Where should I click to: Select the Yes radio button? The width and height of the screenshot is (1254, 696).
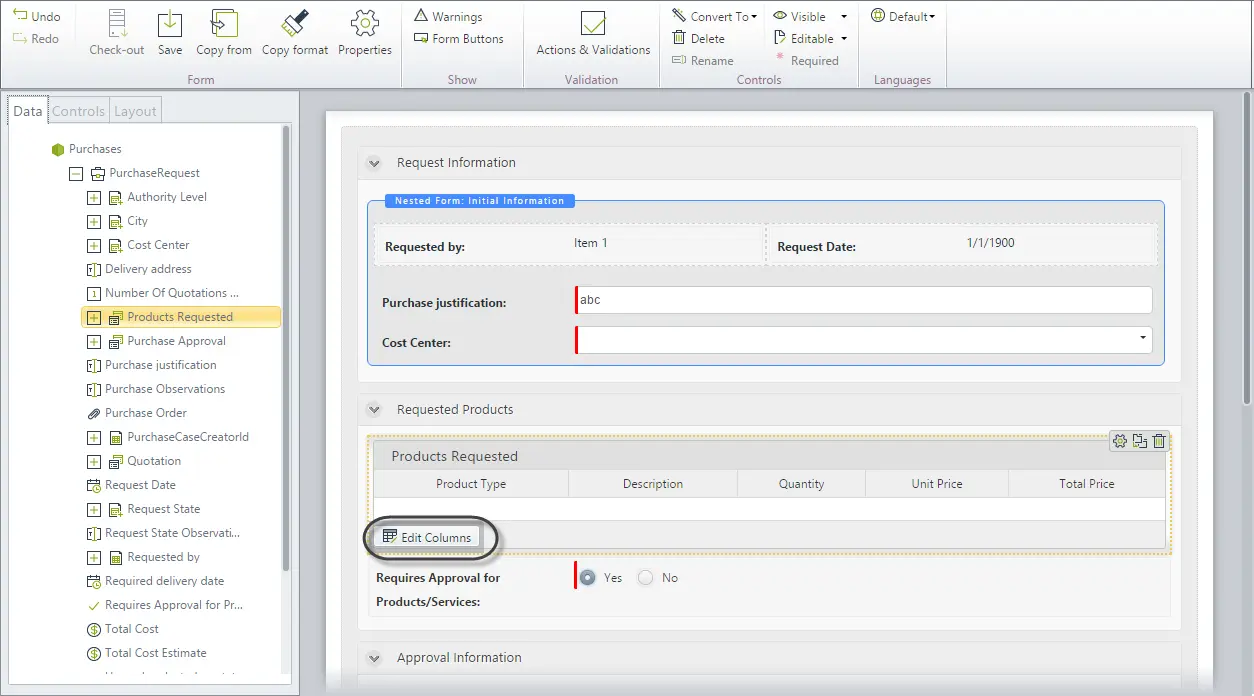point(588,578)
